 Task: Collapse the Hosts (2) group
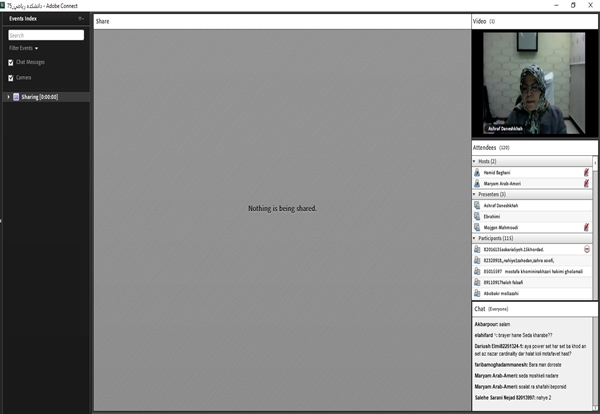[475, 161]
